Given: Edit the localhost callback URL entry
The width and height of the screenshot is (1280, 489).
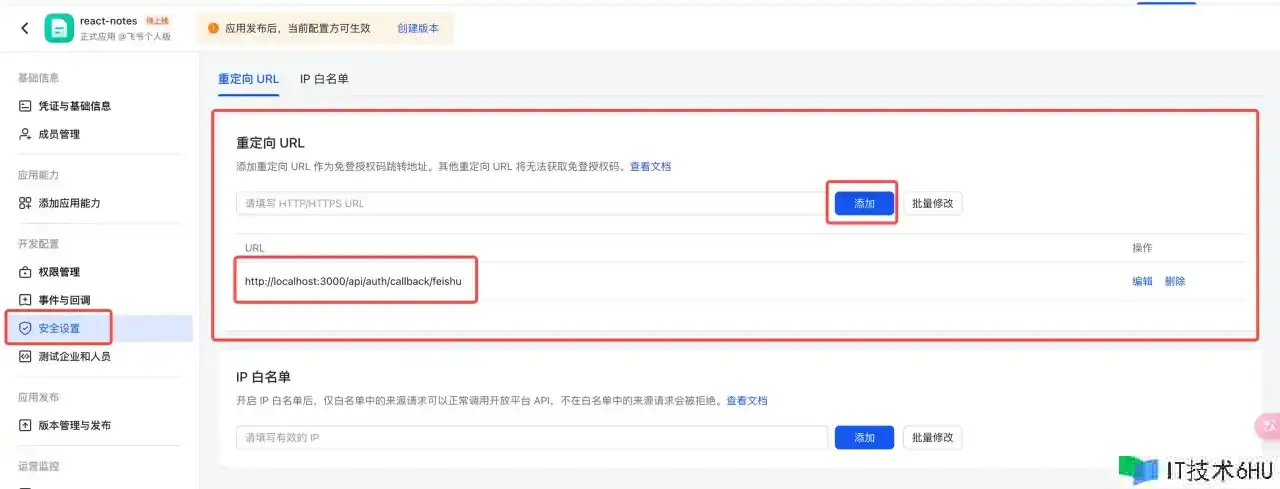Looking at the screenshot, I should [1142, 281].
